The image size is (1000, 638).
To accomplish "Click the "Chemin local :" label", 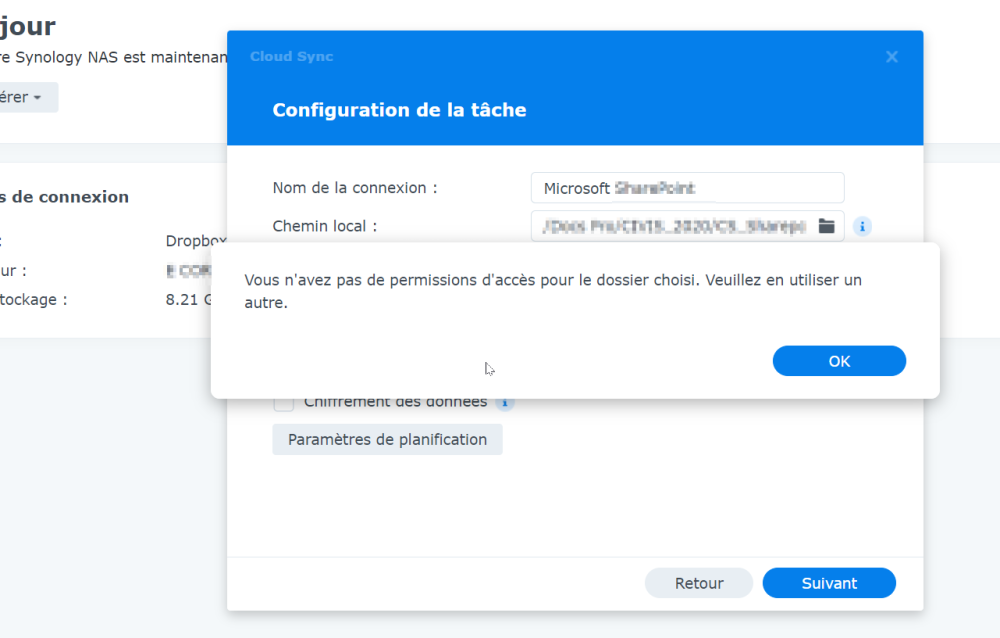I will (325, 226).
